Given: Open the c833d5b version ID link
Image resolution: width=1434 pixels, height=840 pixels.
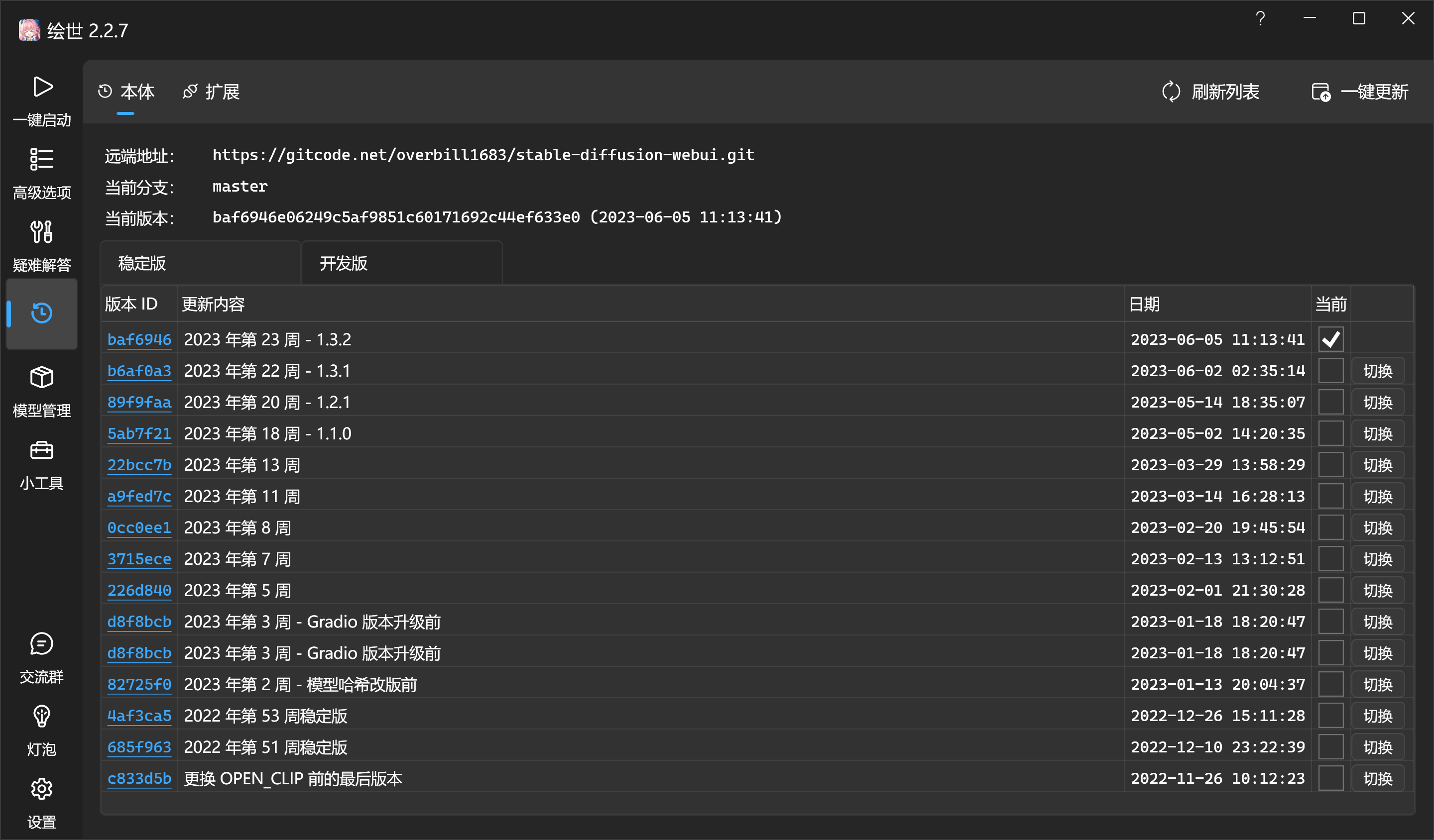Looking at the screenshot, I should (139, 778).
